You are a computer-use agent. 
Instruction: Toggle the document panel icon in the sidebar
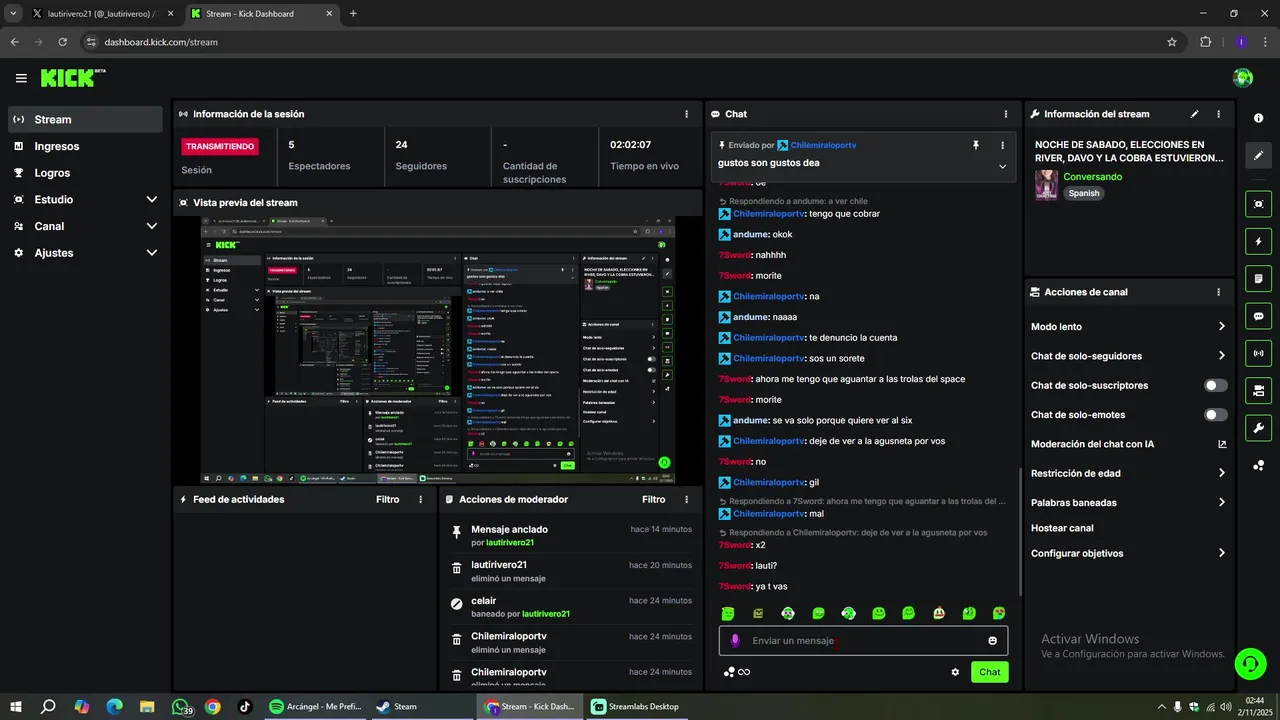pyautogui.click(x=1258, y=278)
